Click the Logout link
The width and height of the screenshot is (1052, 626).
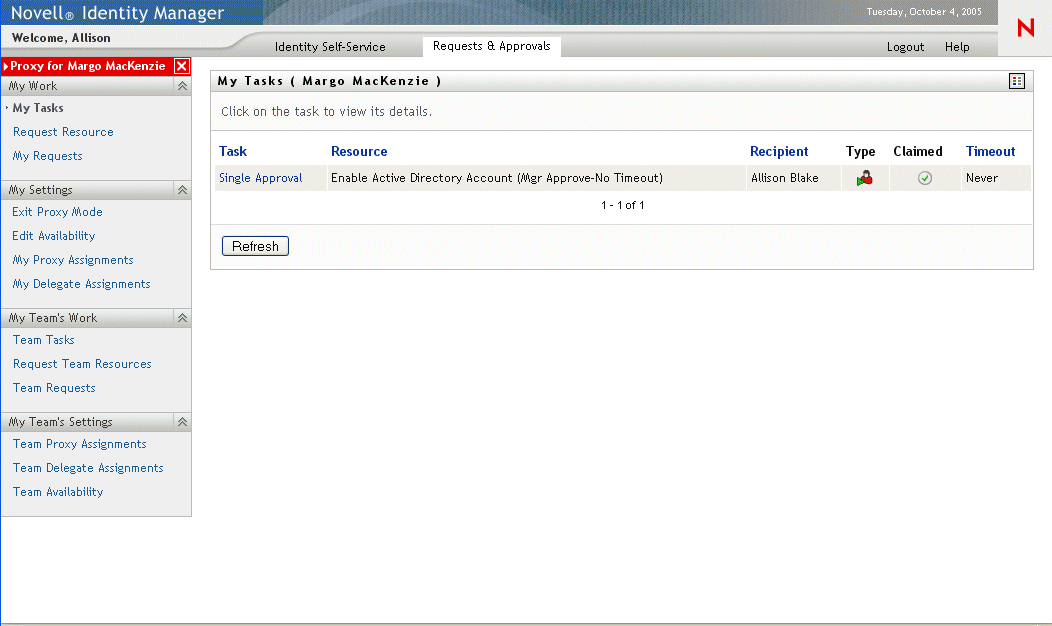click(905, 47)
